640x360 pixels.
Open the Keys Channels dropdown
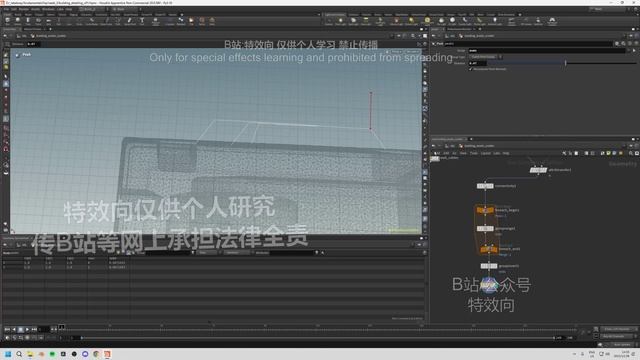coord(617,329)
